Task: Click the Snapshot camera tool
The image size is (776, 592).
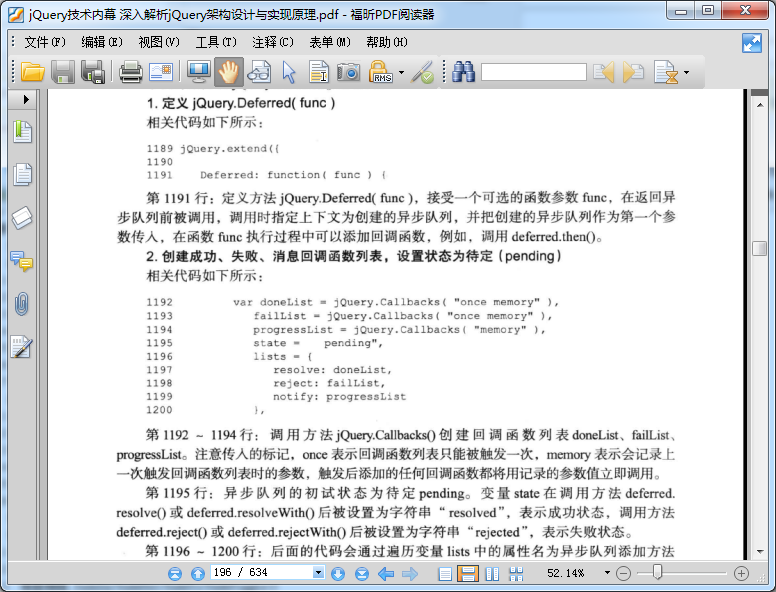Action: pos(348,72)
